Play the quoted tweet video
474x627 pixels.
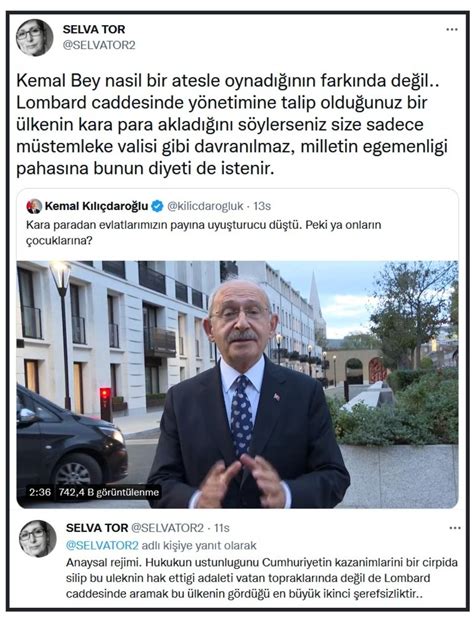(x=237, y=384)
